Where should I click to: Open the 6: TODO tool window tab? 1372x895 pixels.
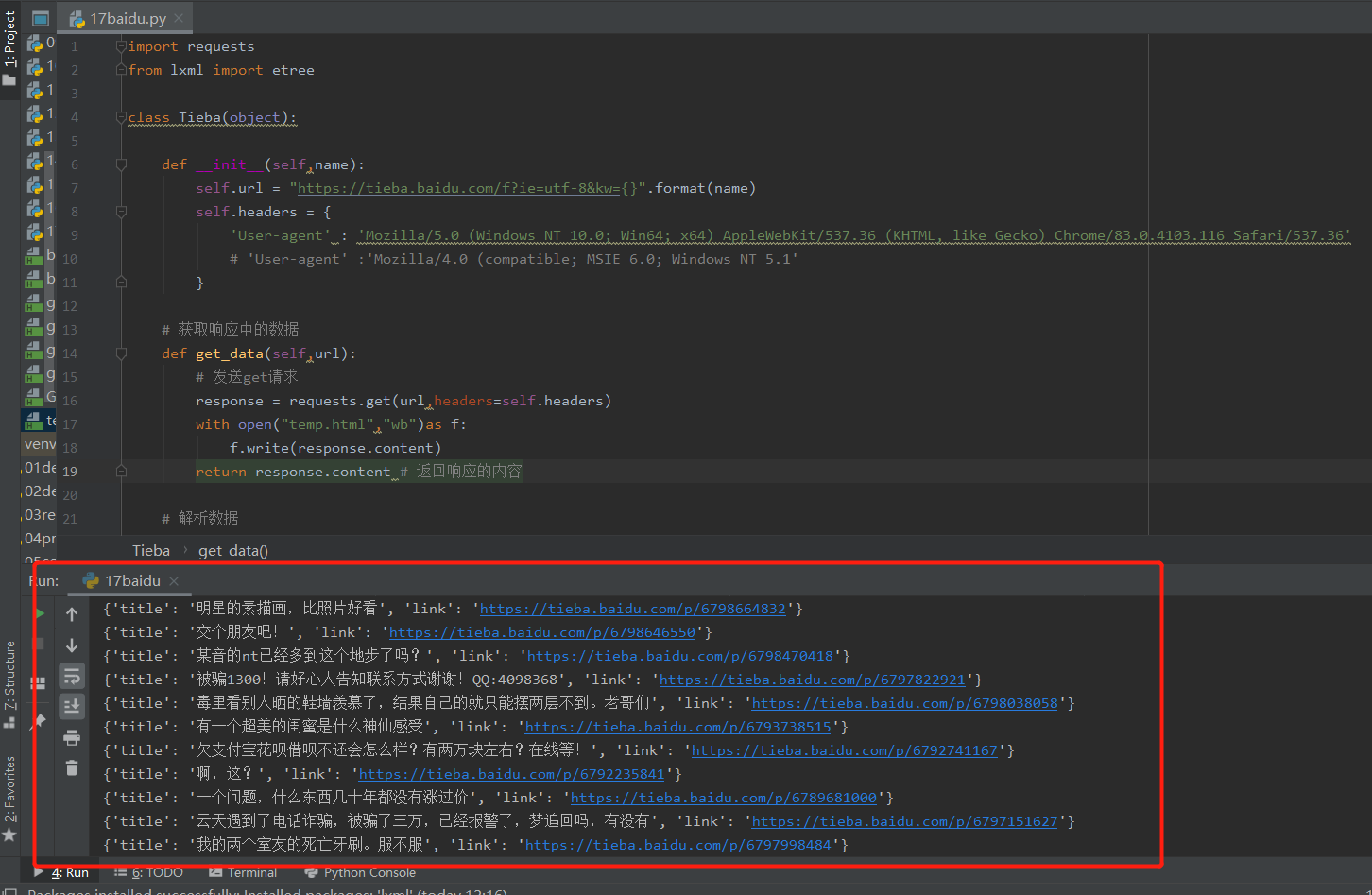click(149, 873)
